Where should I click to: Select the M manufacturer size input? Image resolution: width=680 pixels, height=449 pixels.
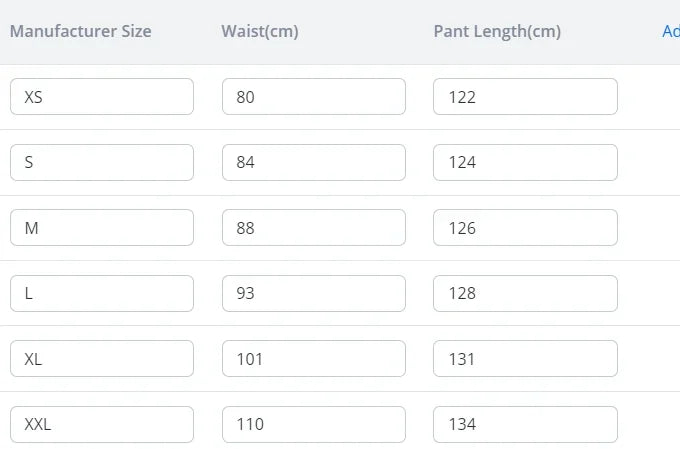coord(101,228)
